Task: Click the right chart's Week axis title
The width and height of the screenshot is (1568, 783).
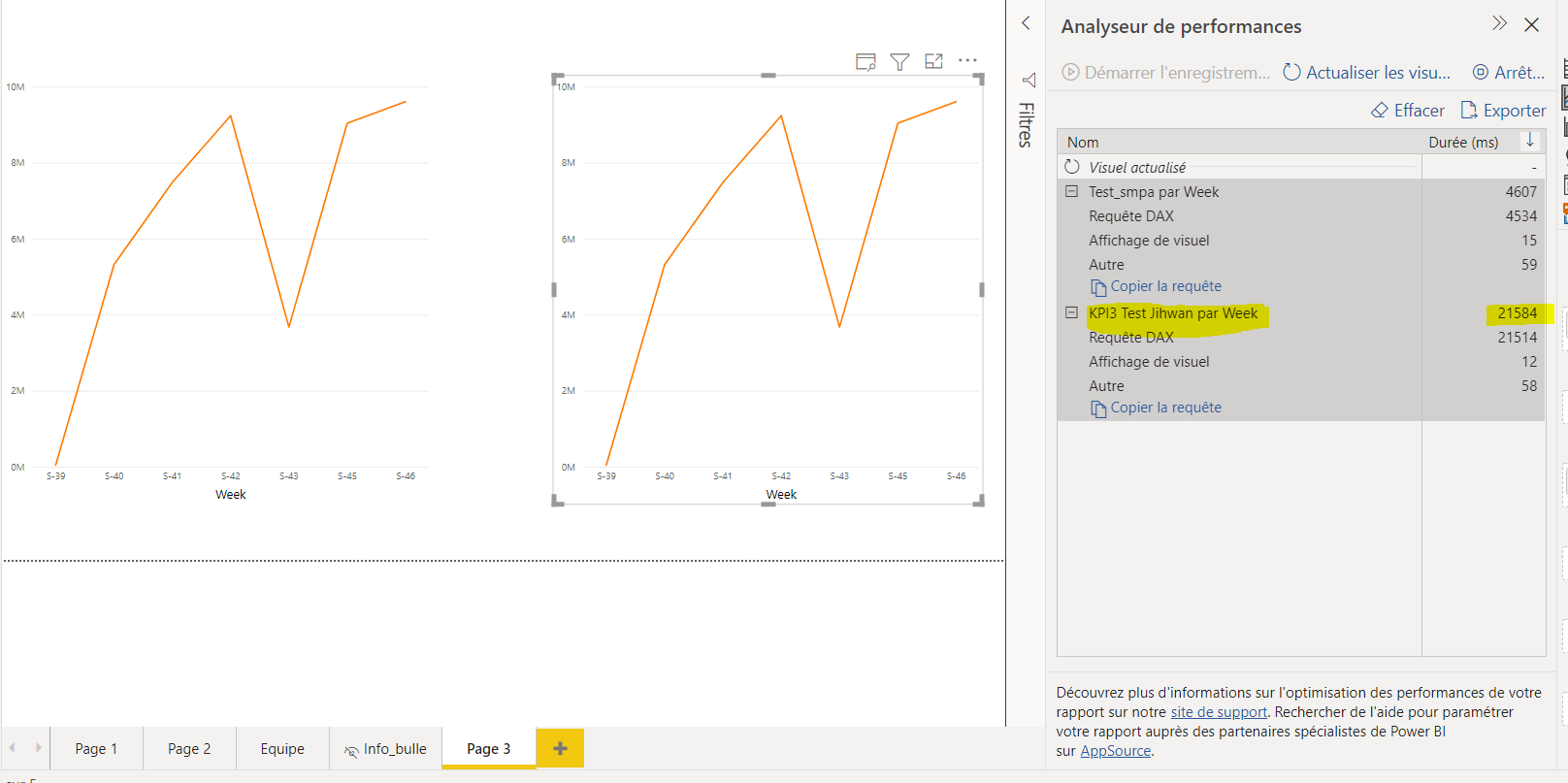Action: tap(781, 494)
